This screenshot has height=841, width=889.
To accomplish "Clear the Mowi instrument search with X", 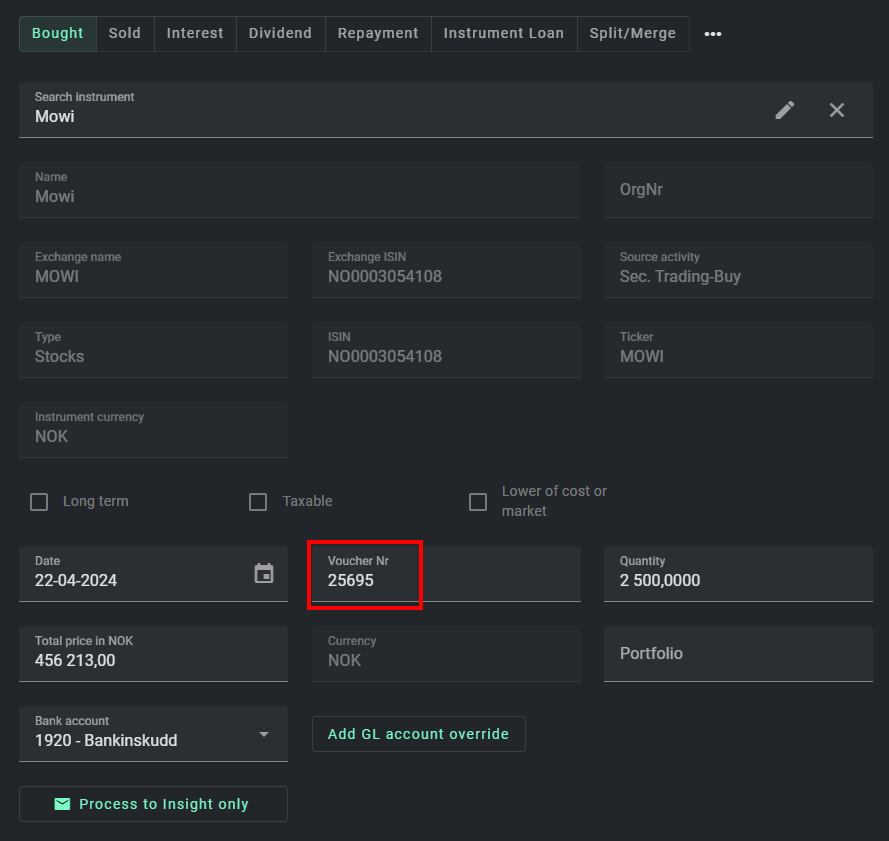I will tap(837, 110).
